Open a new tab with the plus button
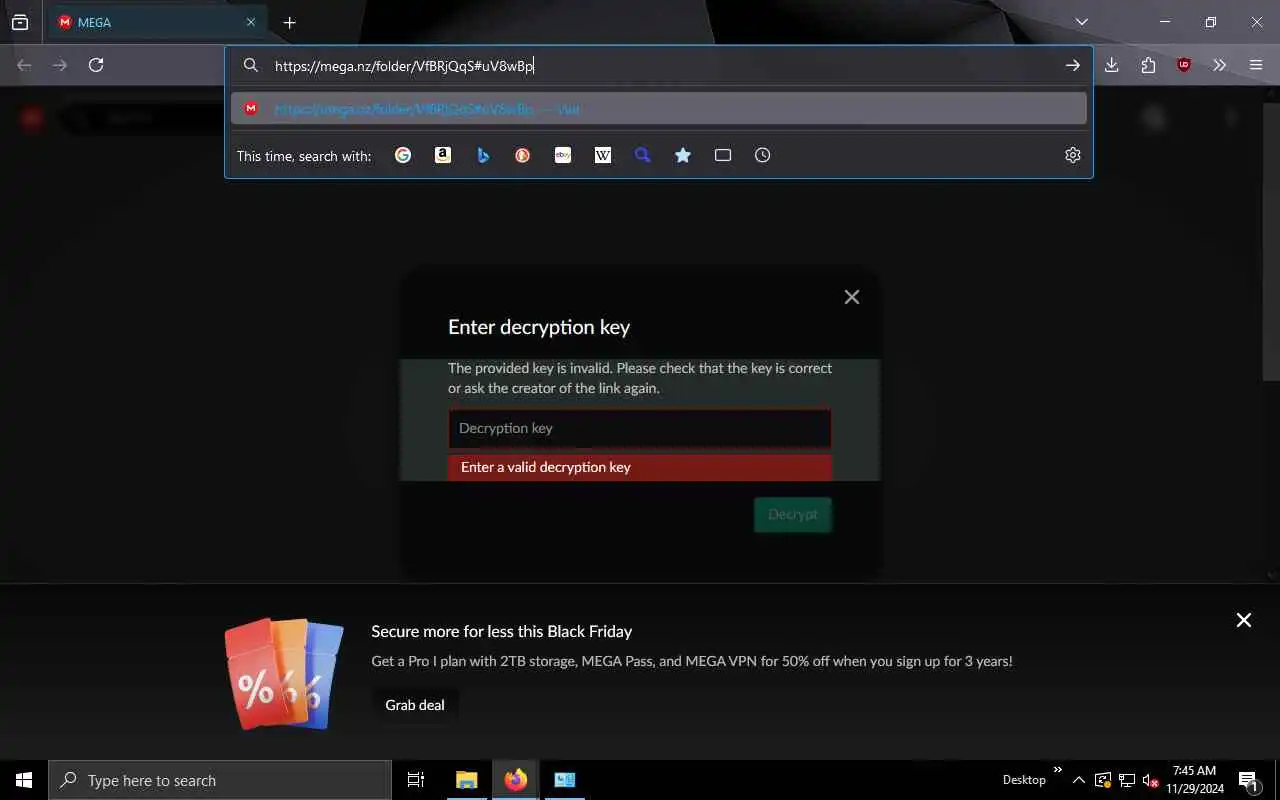 click(289, 22)
